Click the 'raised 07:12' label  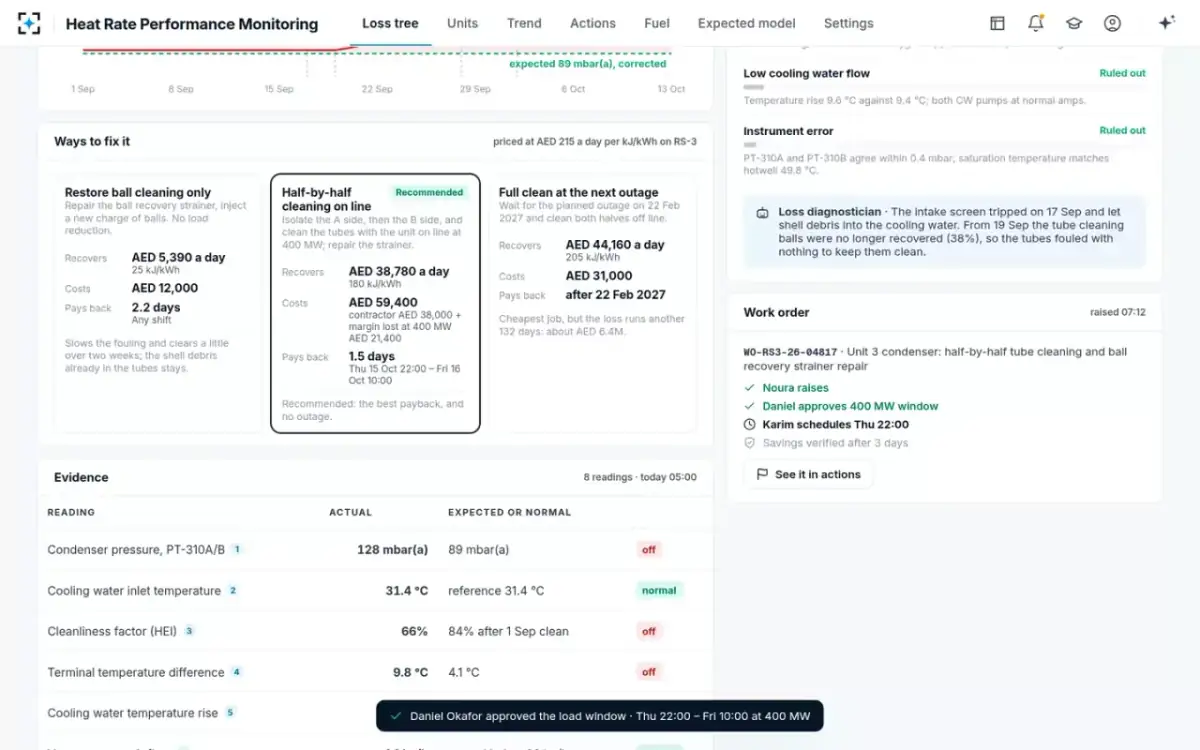point(1118,312)
